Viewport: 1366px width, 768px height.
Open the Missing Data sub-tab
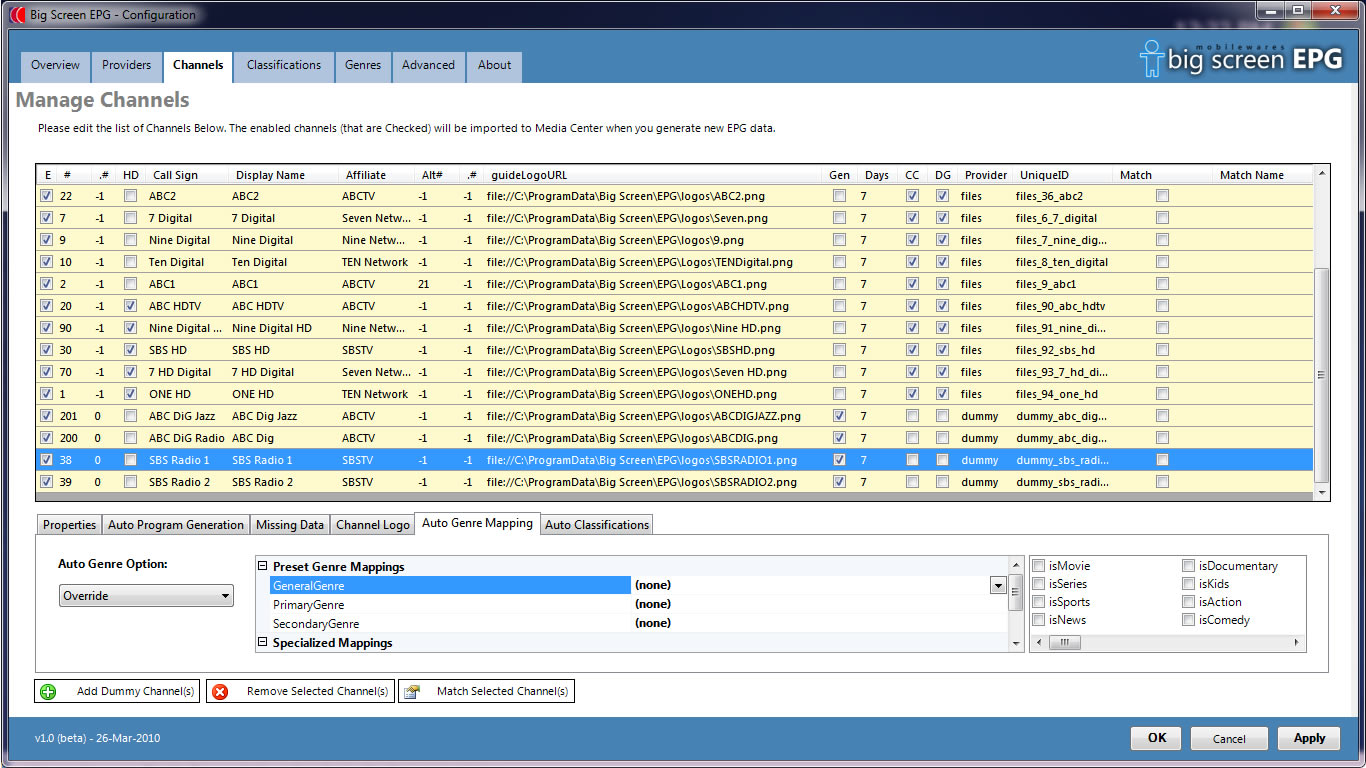coord(290,525)
